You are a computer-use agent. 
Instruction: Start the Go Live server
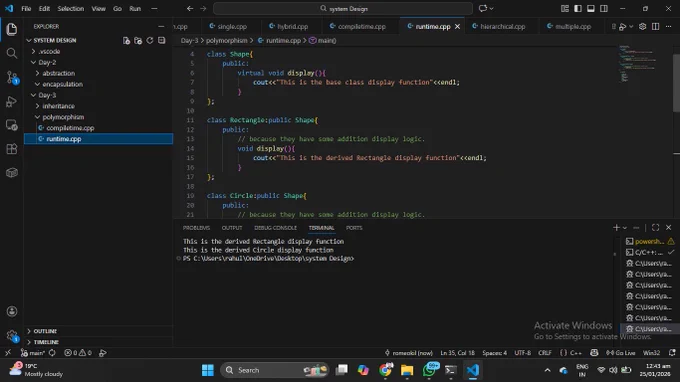tap(621, 353)
